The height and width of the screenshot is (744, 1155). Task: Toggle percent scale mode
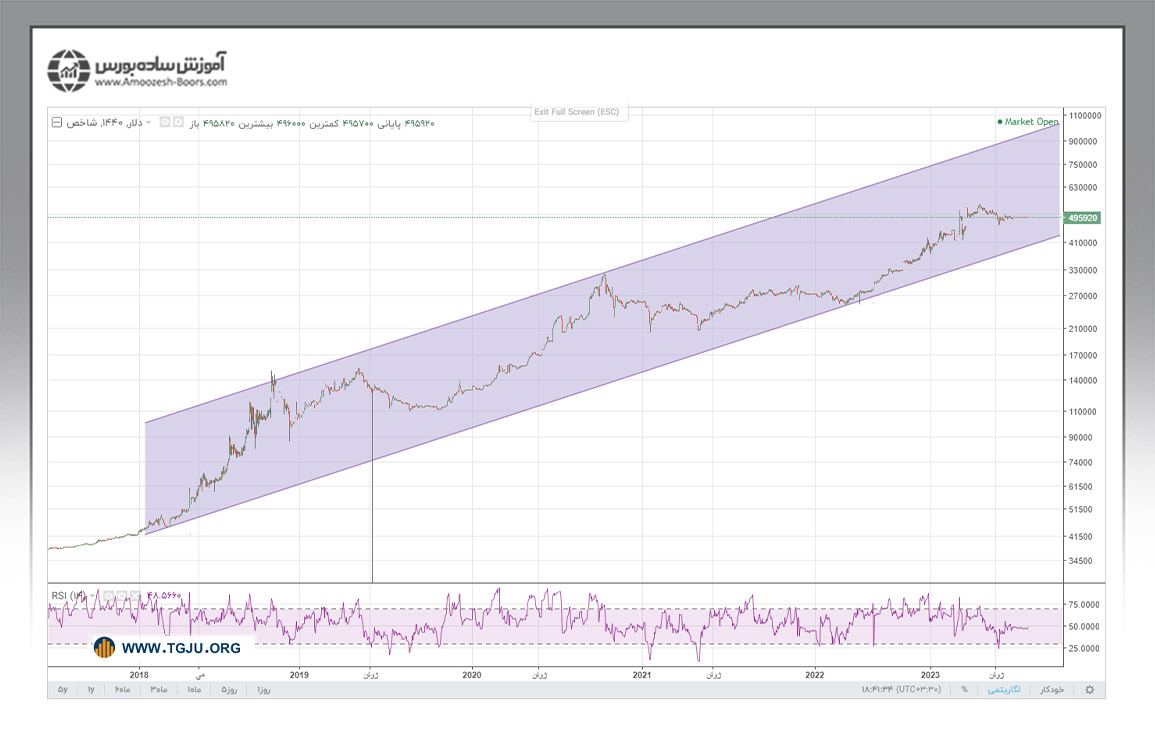click(964, 690)
